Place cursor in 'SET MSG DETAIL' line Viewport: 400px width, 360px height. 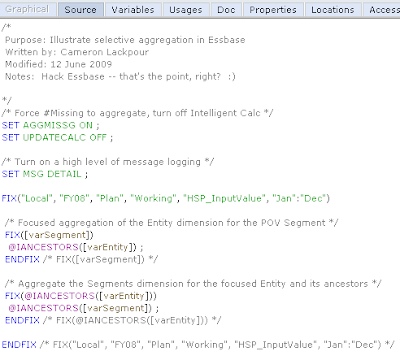pyautogui.click(x=45, y=174)
